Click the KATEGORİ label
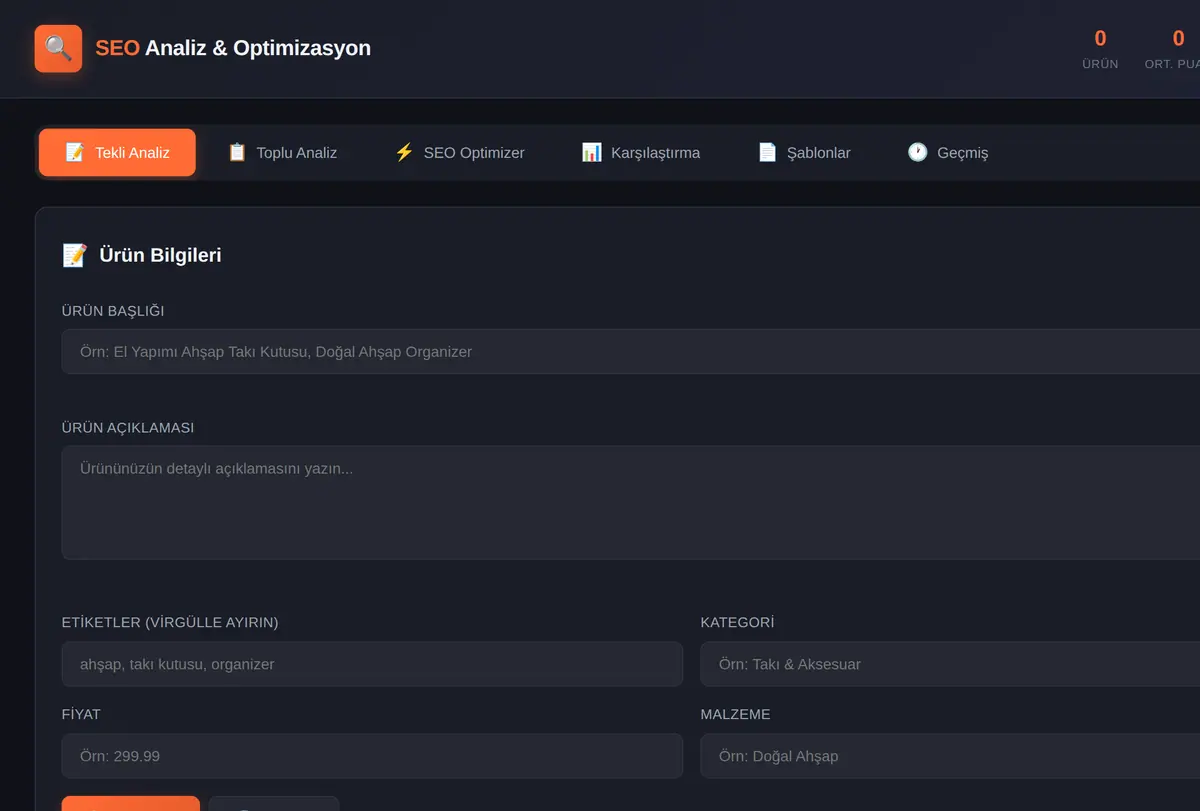Viewport: 1200px width, 811px height. click(738, 622)
